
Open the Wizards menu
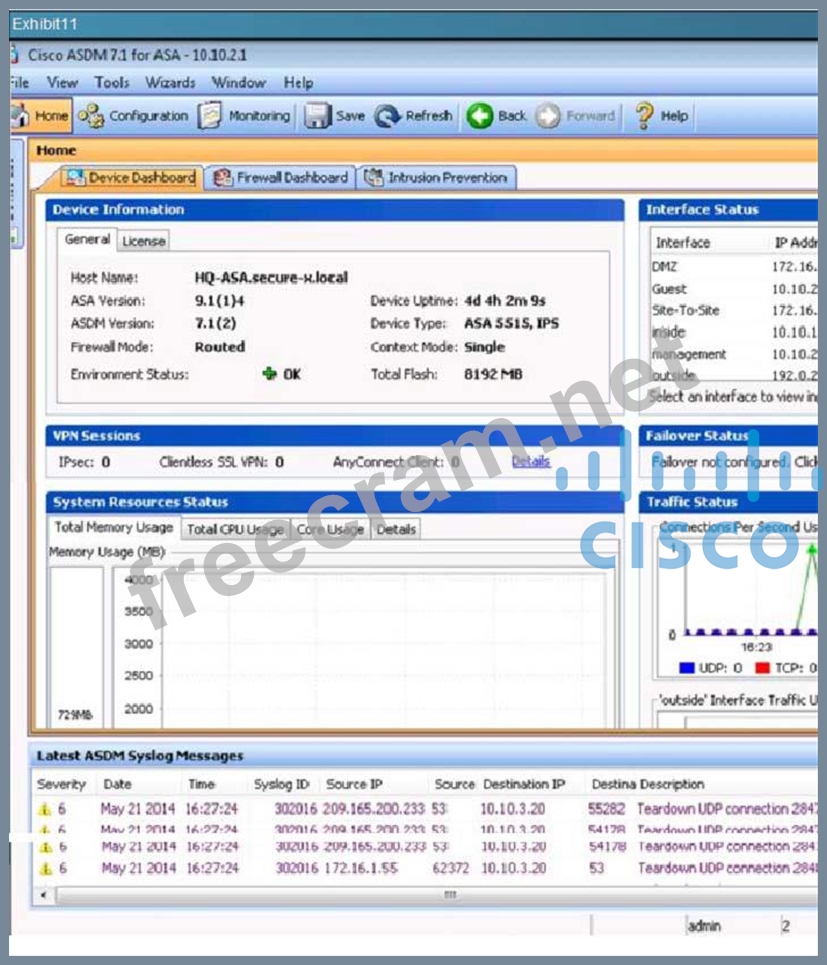tap(170, 83)
